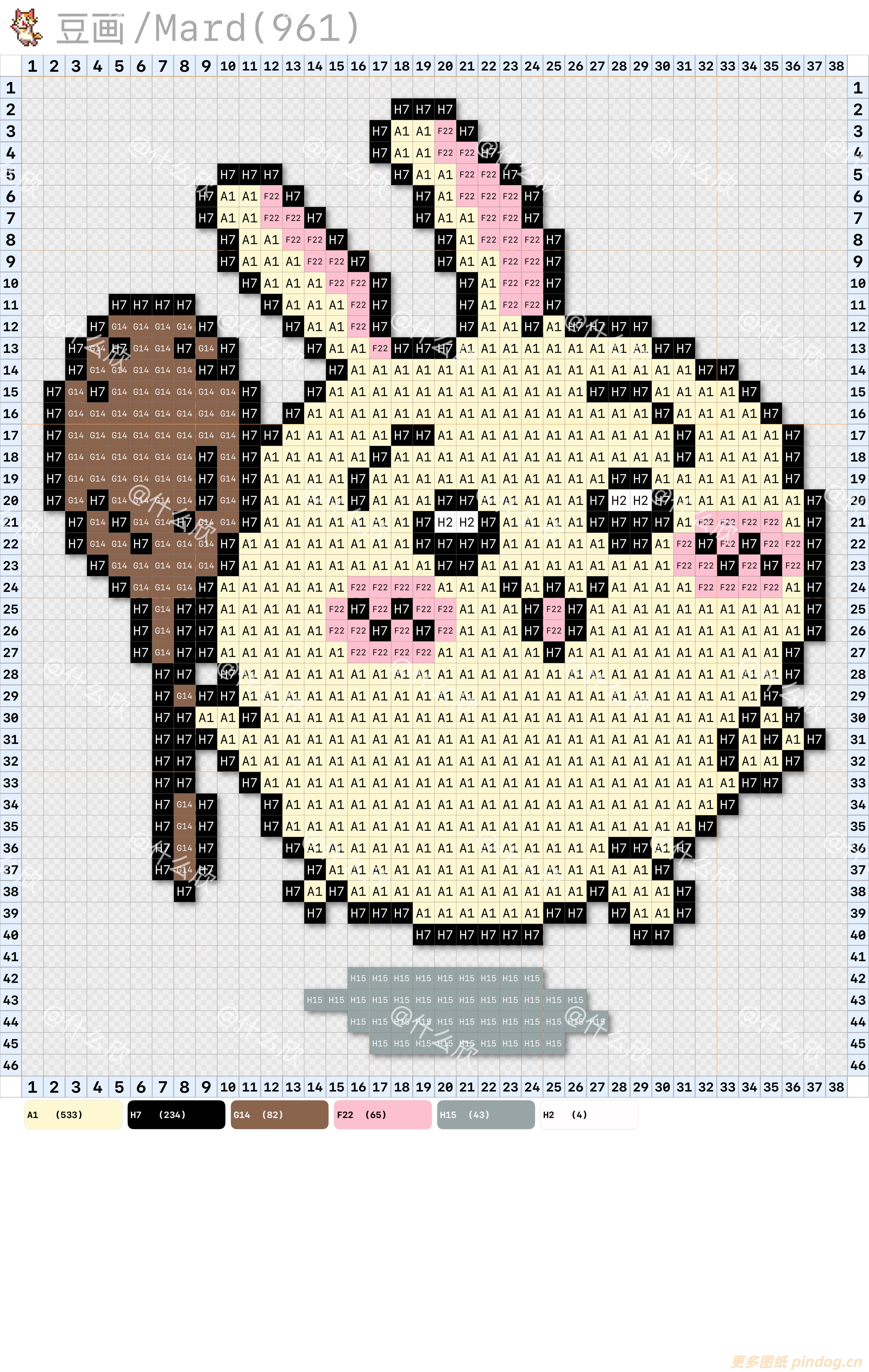Click the H7 cell at row 39, column 14
This screenshot has width=869, height=1372.
pos(314,913)
